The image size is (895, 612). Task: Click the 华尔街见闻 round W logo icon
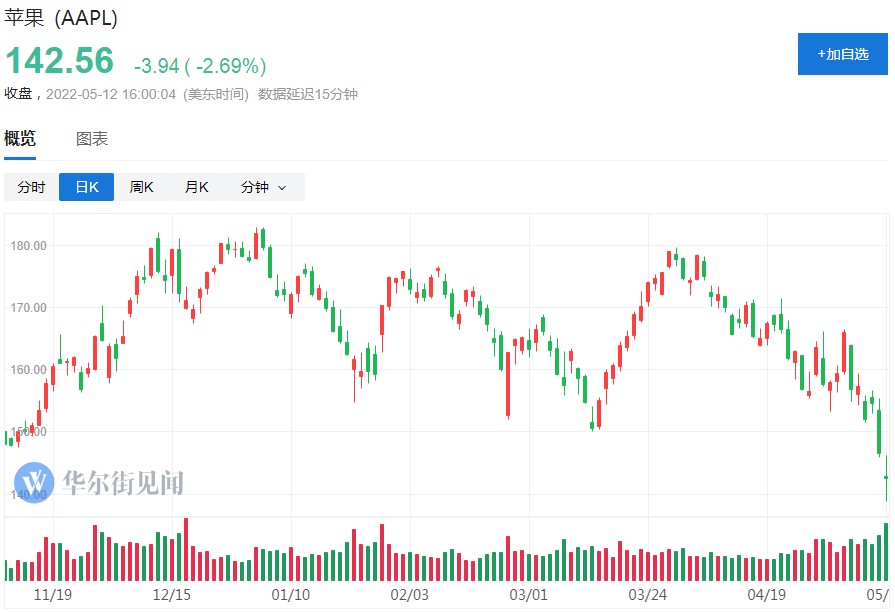click(x=34, y=482)
